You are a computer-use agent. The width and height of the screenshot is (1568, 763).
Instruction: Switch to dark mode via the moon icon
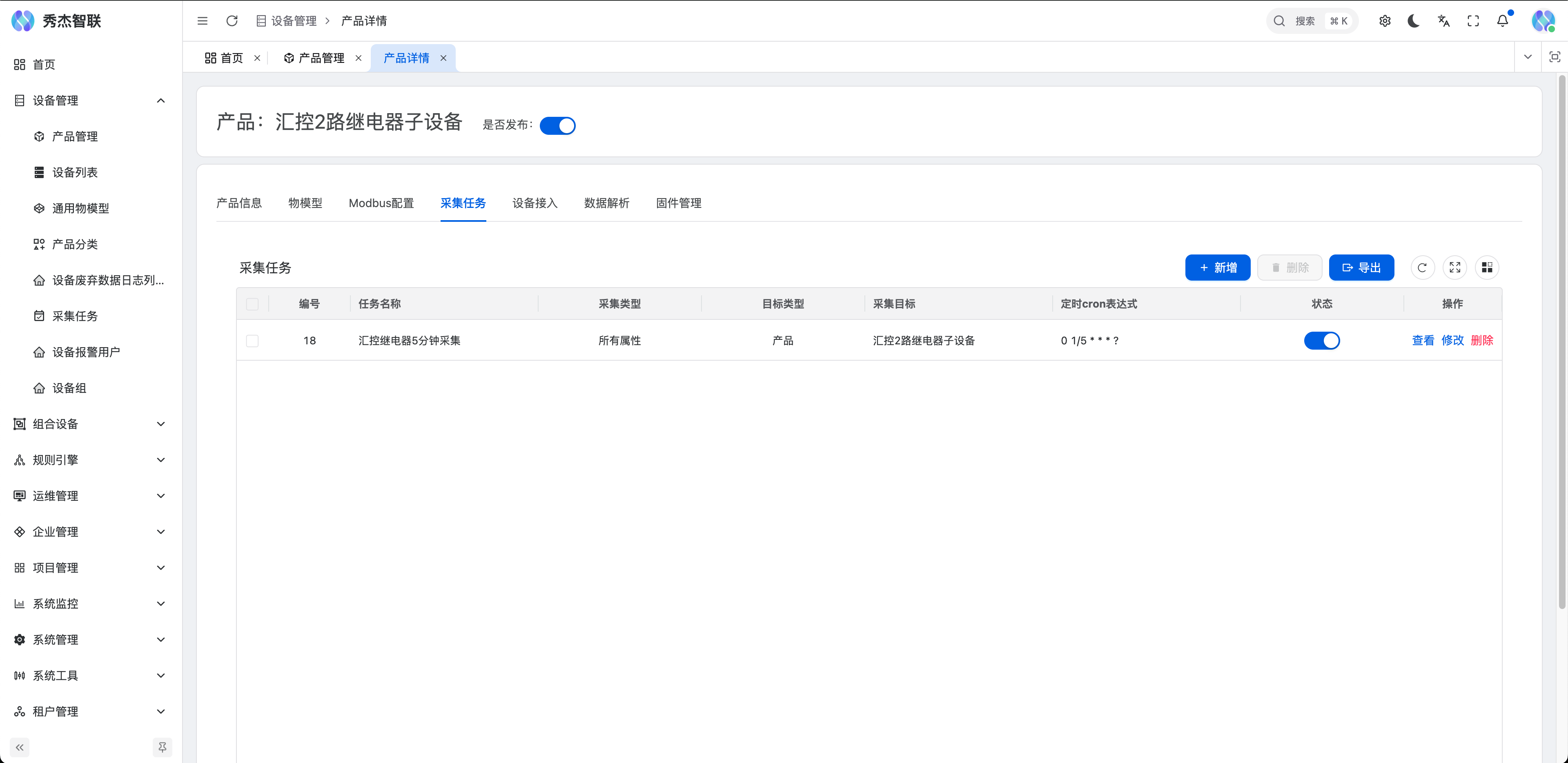coord(1413,20)
